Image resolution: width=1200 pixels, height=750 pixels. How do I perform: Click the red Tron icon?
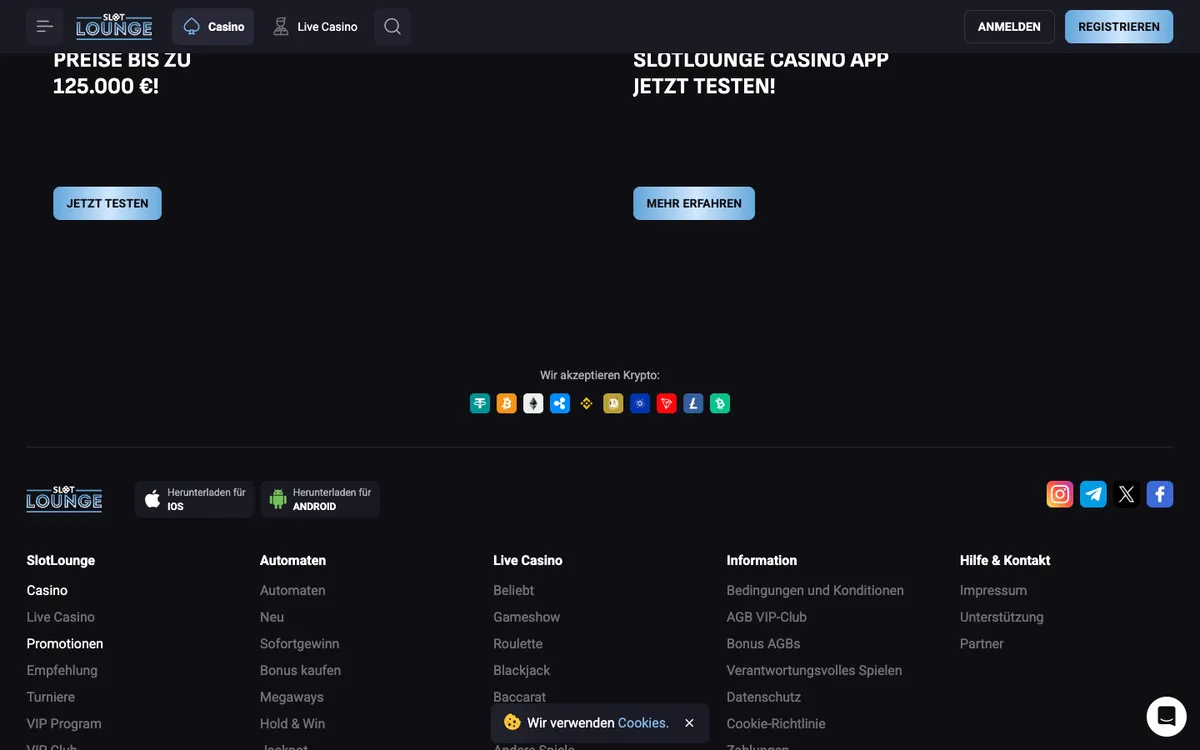click(x=667, y=404)
